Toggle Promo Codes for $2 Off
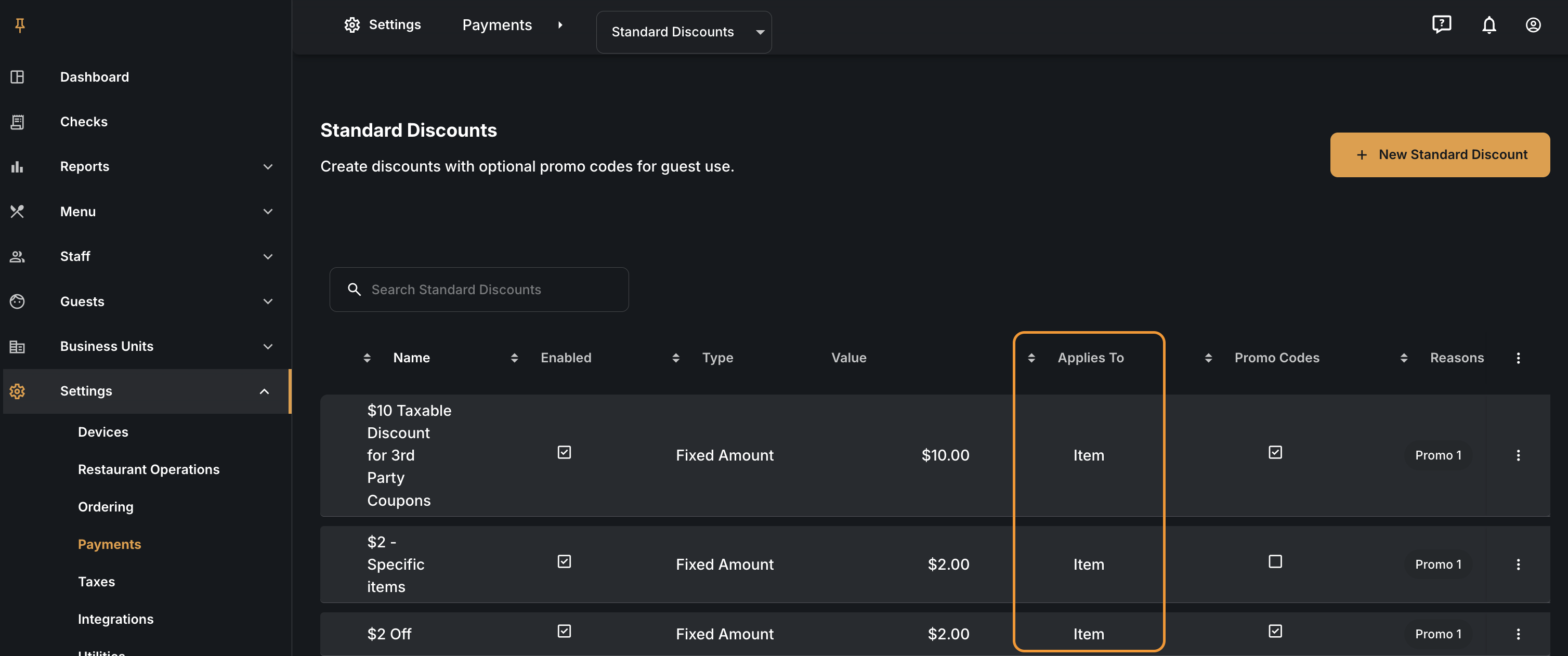This screenshot has width=1568, height=656. [1275, 631]
